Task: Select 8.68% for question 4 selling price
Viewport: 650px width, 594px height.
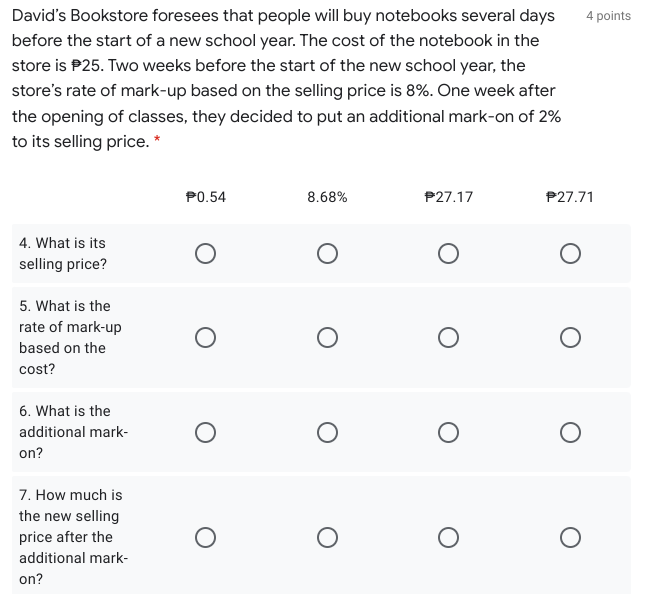Action: (x=327, y=254)
